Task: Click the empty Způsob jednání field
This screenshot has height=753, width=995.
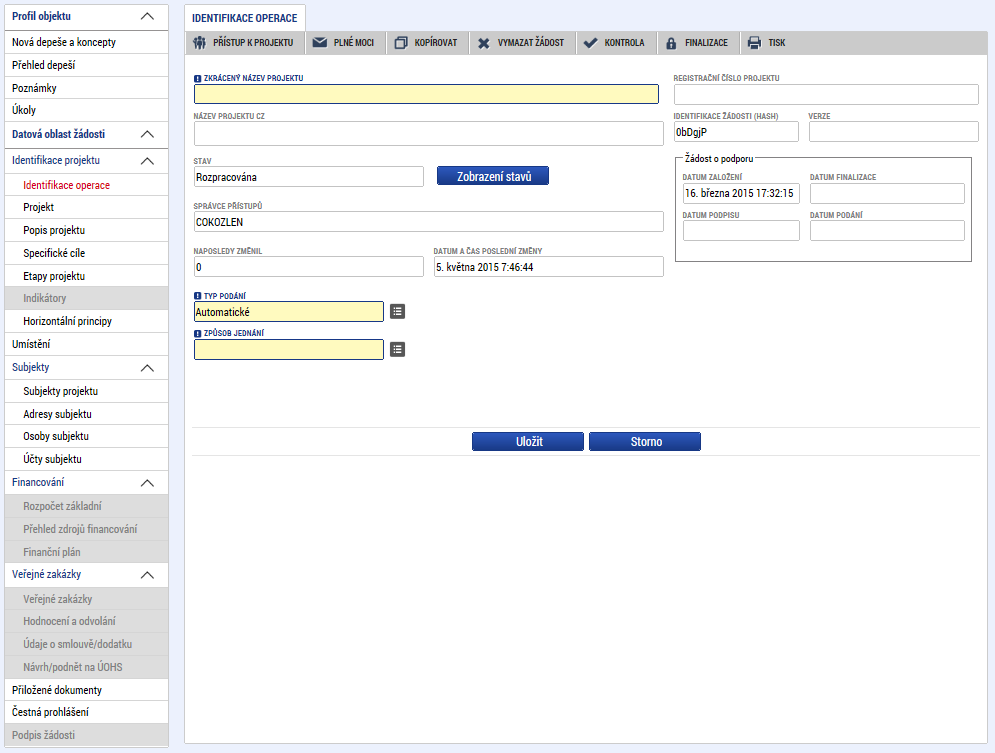Action: (x=289, y=350)
